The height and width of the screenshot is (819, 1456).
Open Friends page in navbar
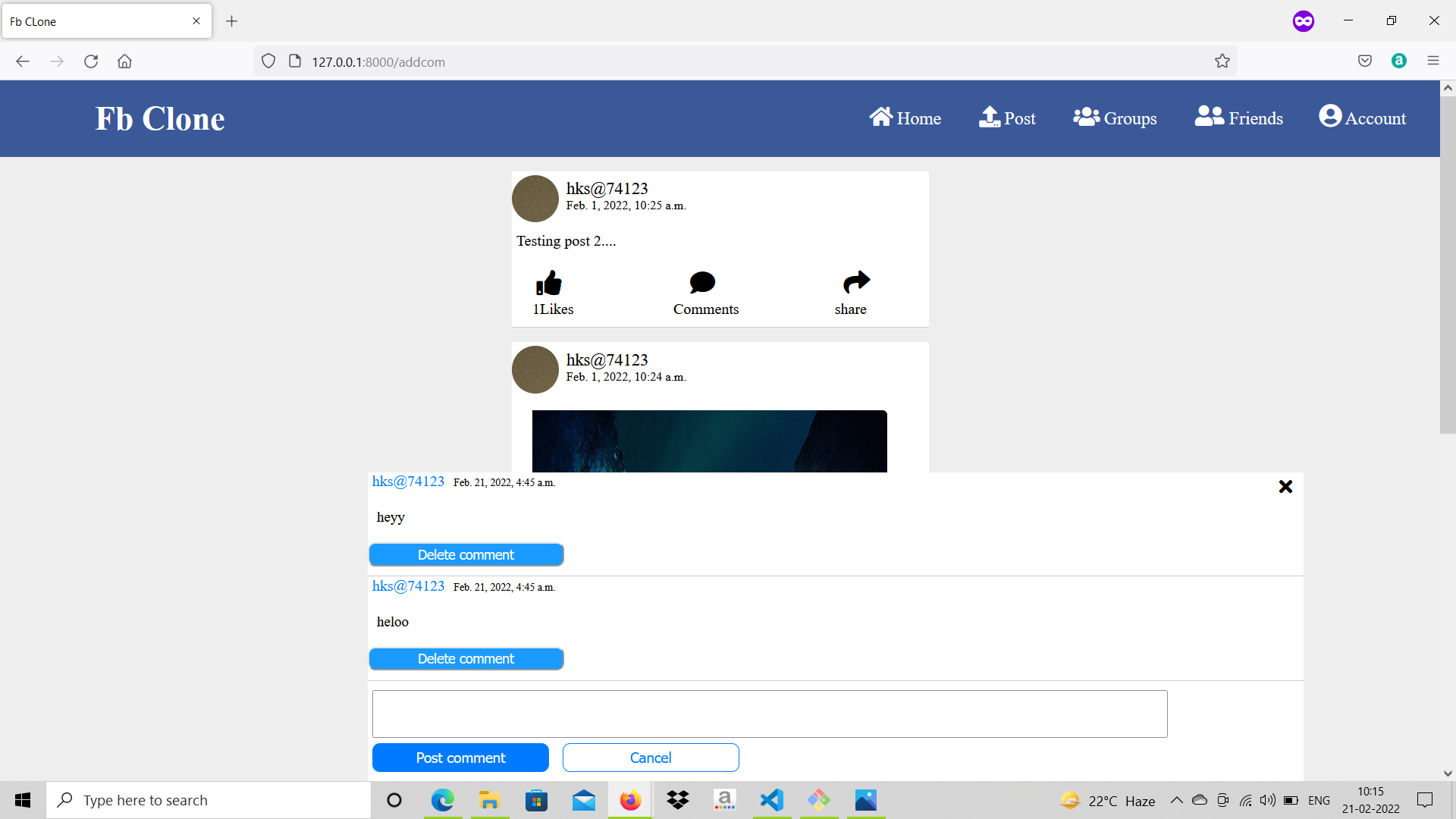point(1239,118)
